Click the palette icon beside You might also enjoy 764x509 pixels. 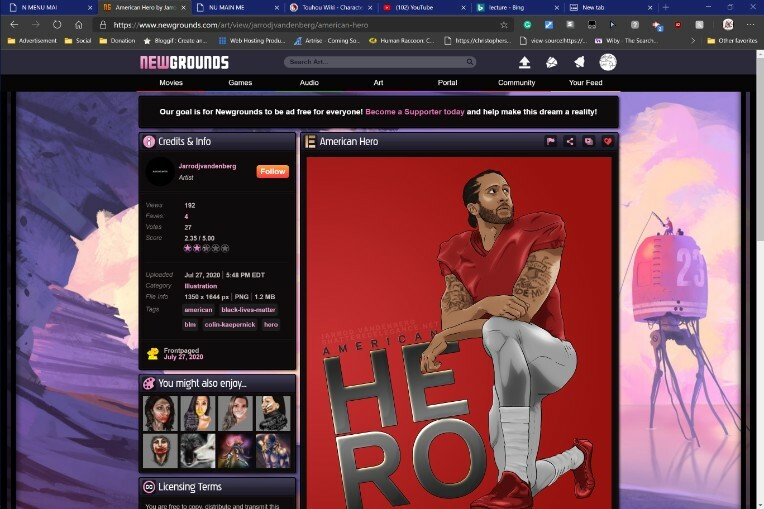pos(149,383)
